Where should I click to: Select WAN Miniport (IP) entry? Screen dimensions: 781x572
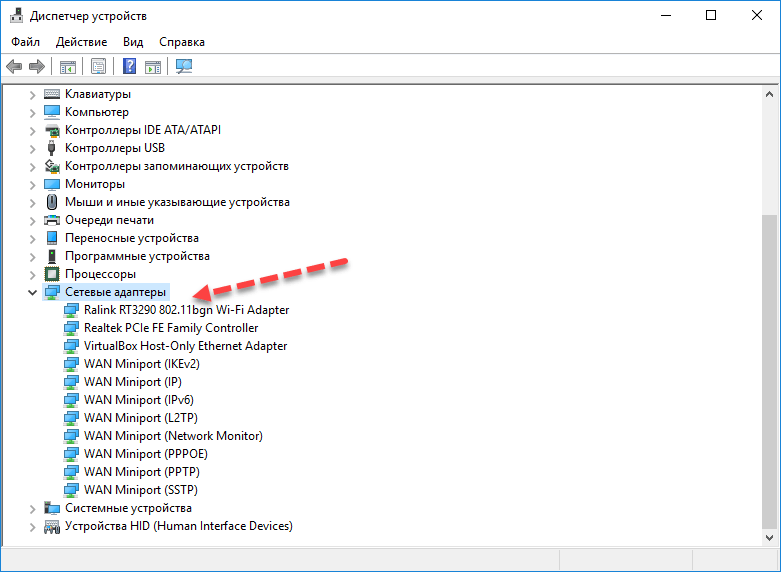coord(132,382)
